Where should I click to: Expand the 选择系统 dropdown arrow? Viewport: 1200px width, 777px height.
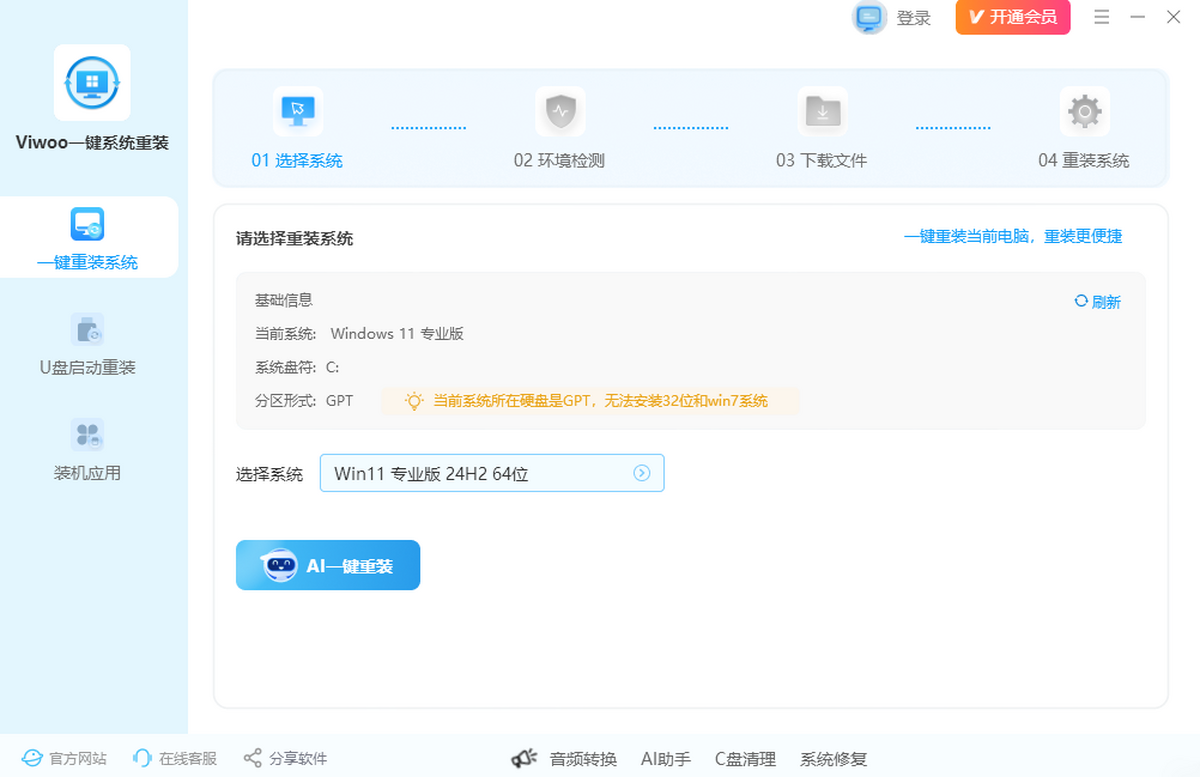point(642,473)
